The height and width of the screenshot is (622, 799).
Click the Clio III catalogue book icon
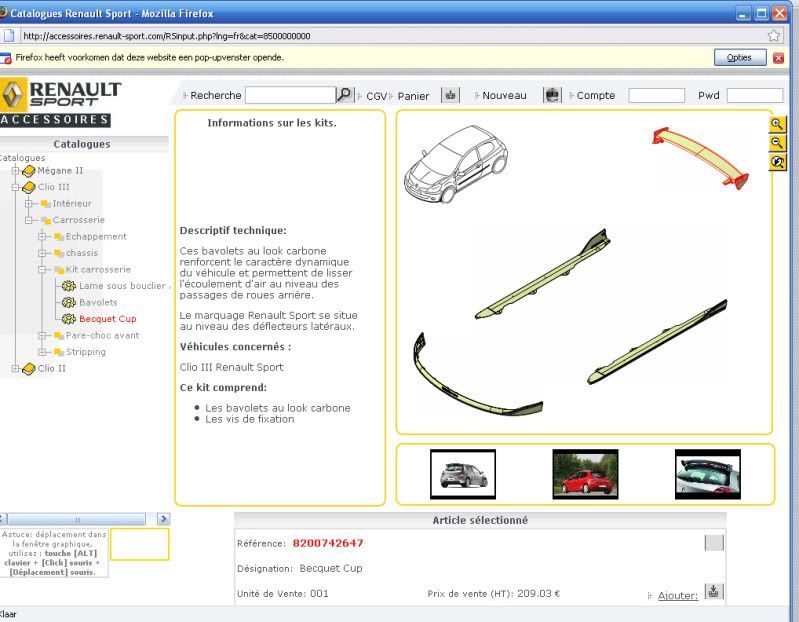(x=29, y=187)
